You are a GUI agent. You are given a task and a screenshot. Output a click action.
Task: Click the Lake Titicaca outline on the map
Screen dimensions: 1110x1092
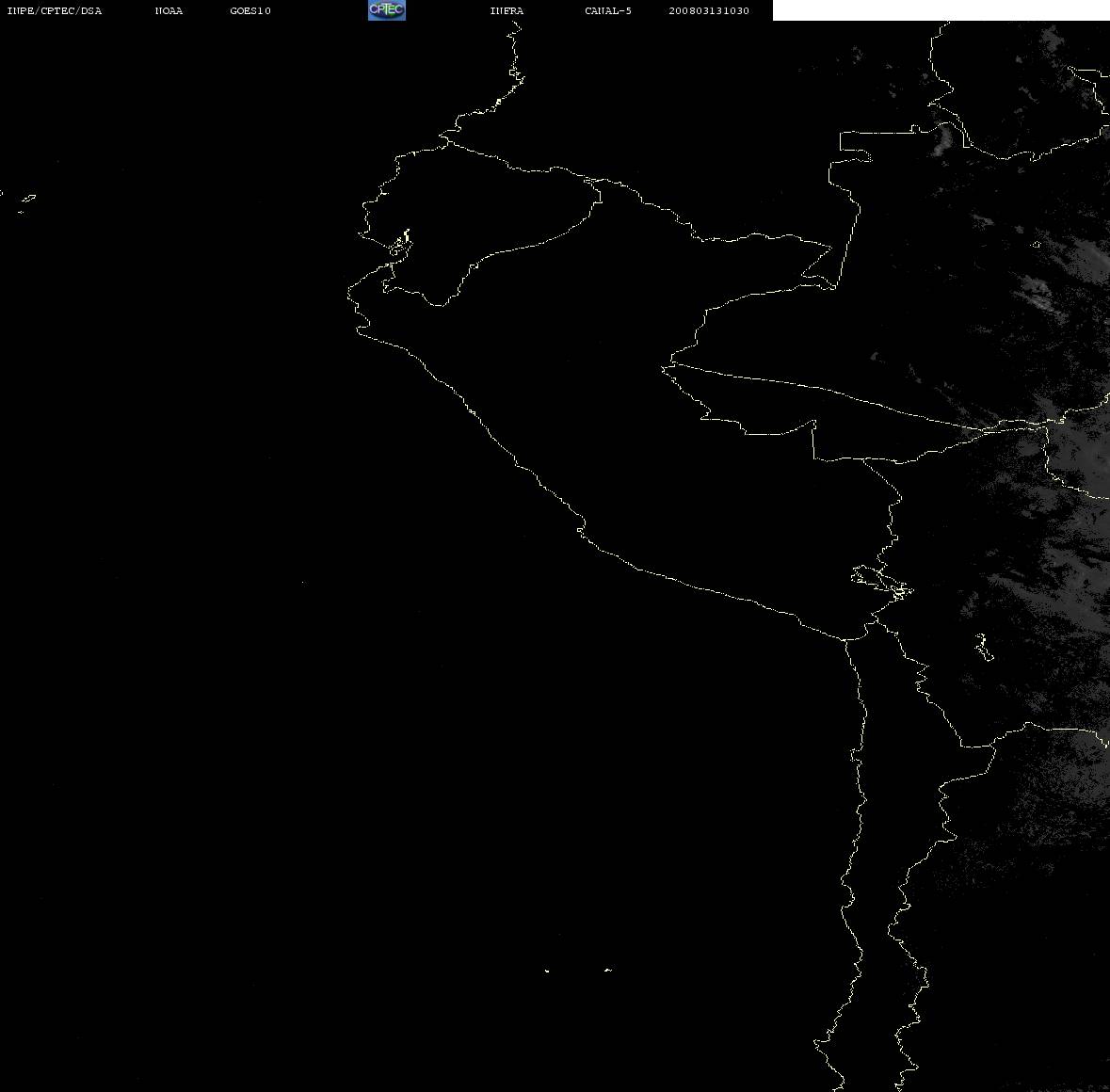882,583
